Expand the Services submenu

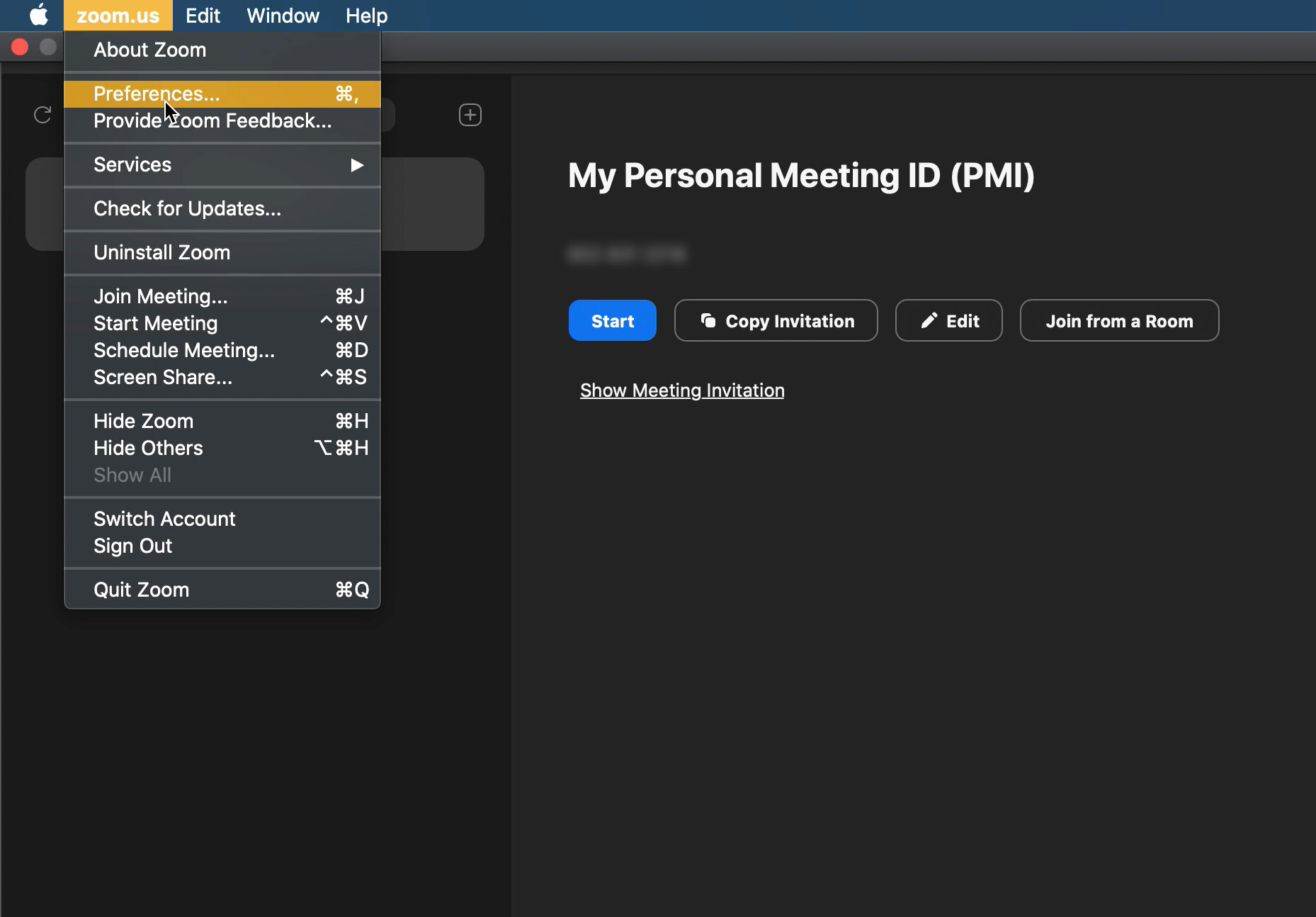coord(222,164)
